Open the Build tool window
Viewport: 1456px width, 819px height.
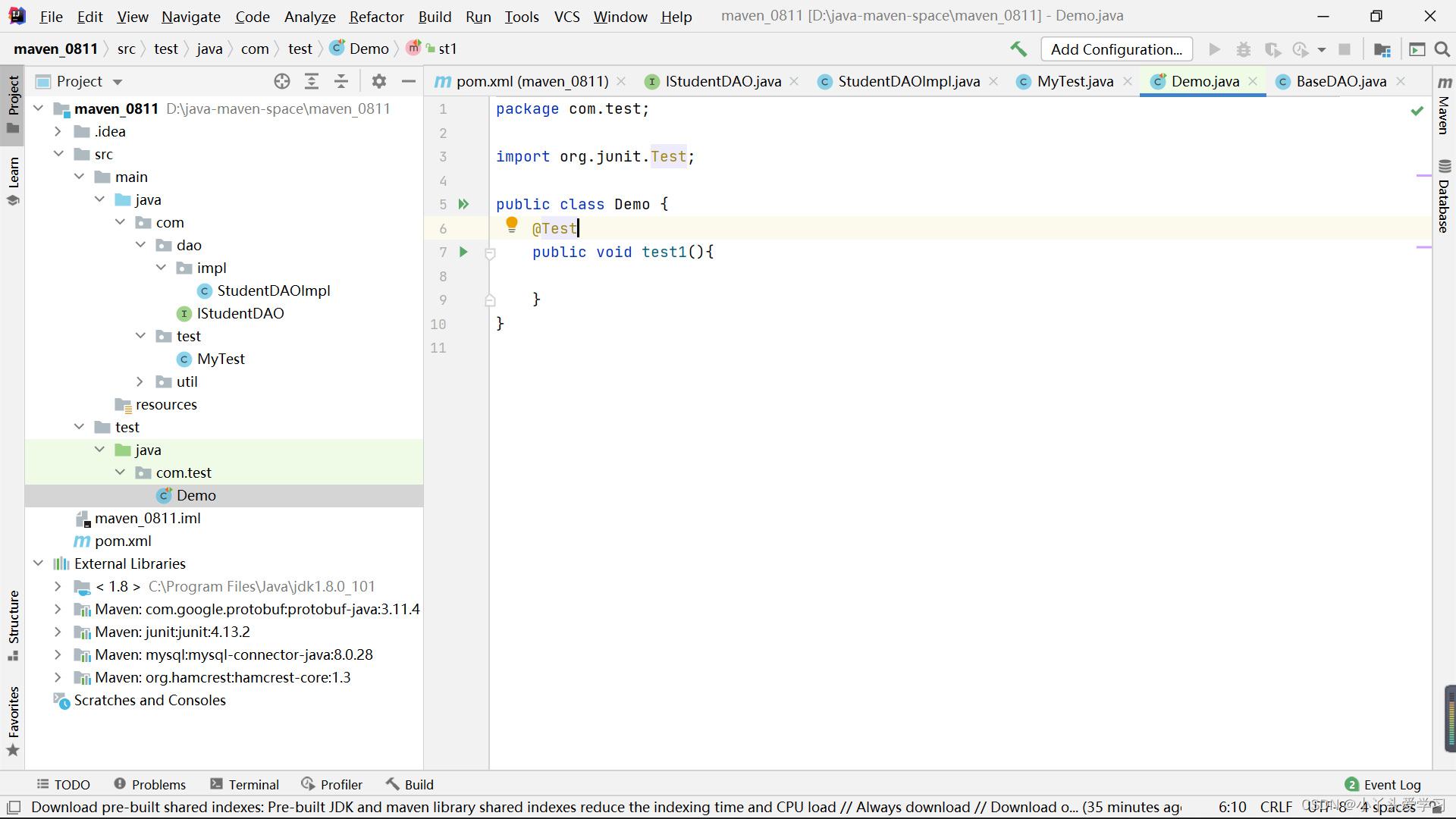[x=410, y=784]
